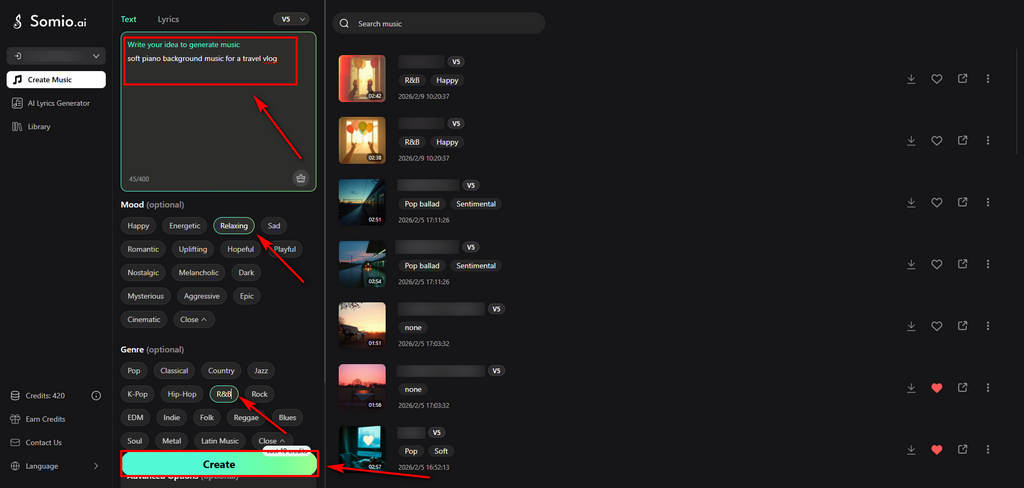Click the clear icon inside the prompt box
This screenshot has height=488, width=1024.
point(300,178)
